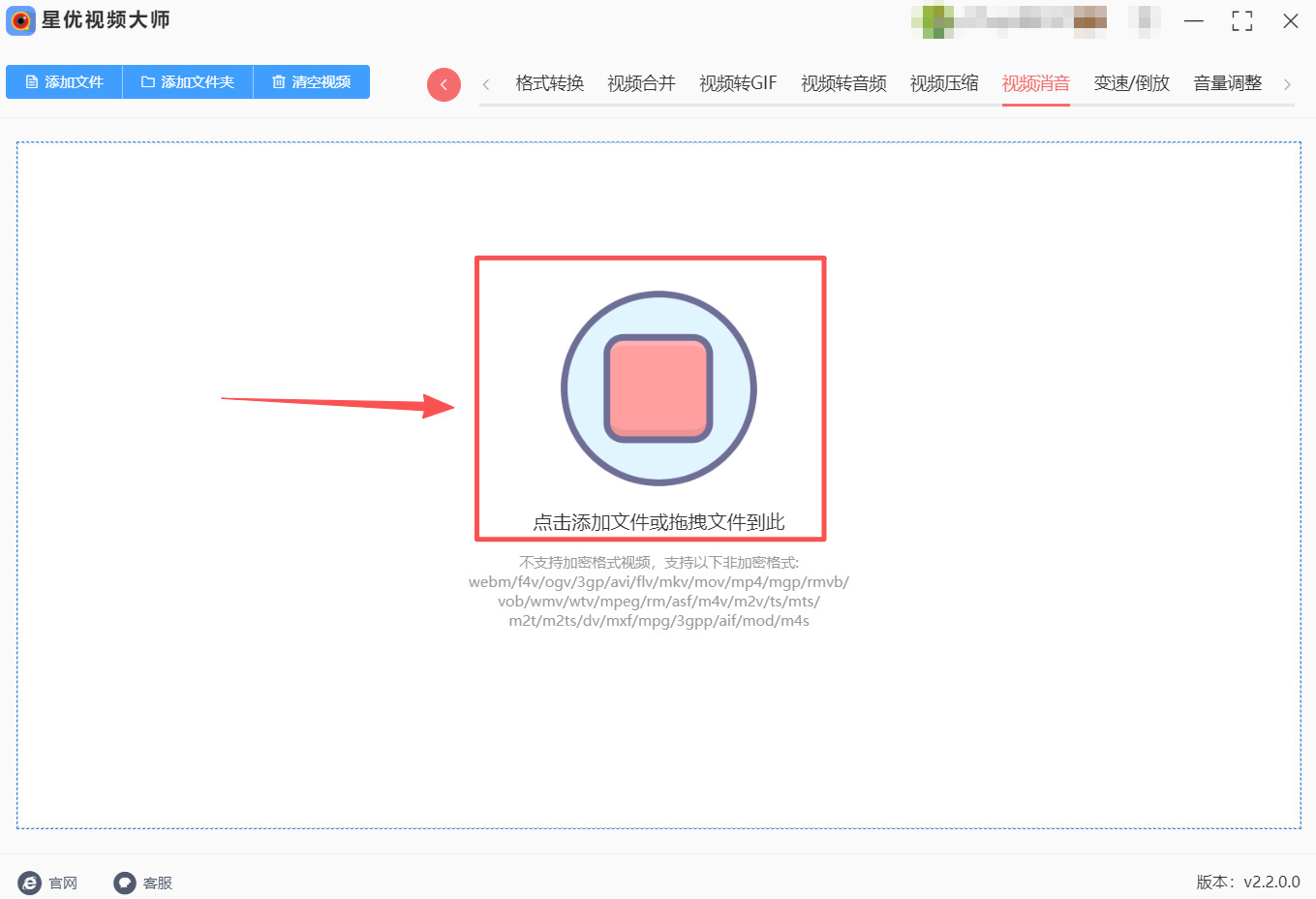Click the 点击添加文件或拖拽文件到此 text

pyautogui.click(x=658, y=522)
